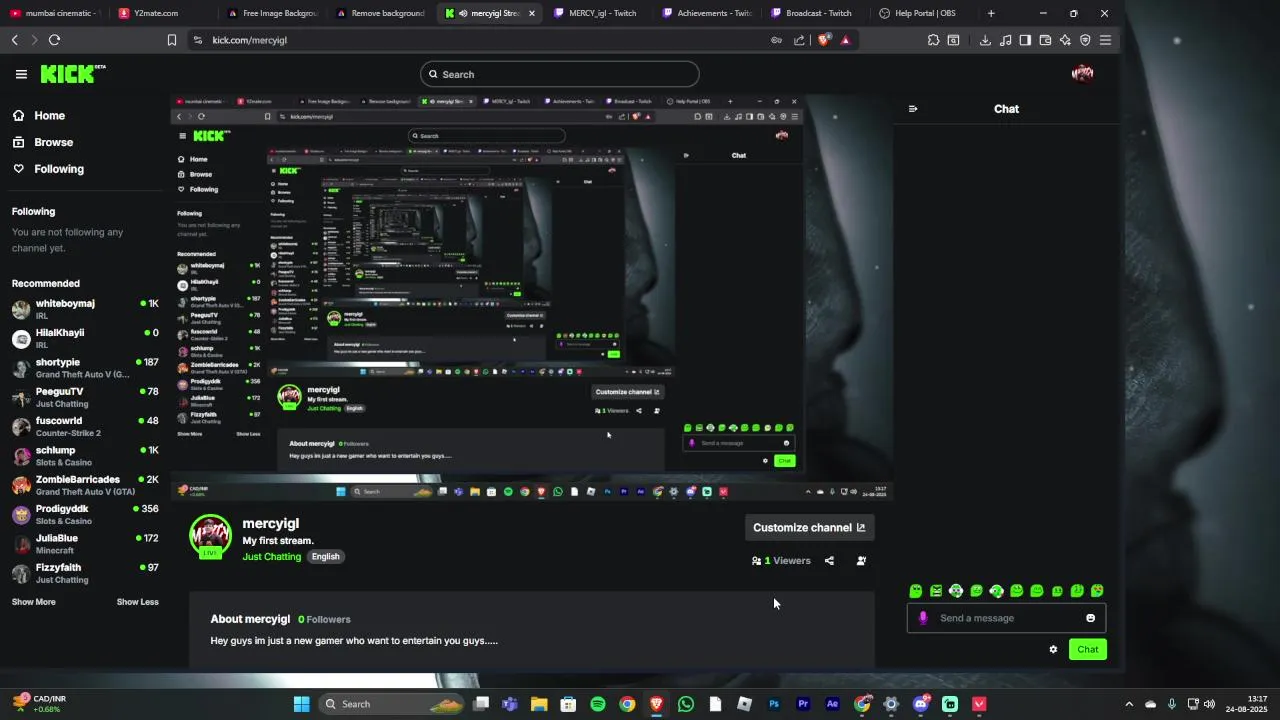Click Customize channel button
This screenshot has width=1280, height=720.
tap(809, 528)
